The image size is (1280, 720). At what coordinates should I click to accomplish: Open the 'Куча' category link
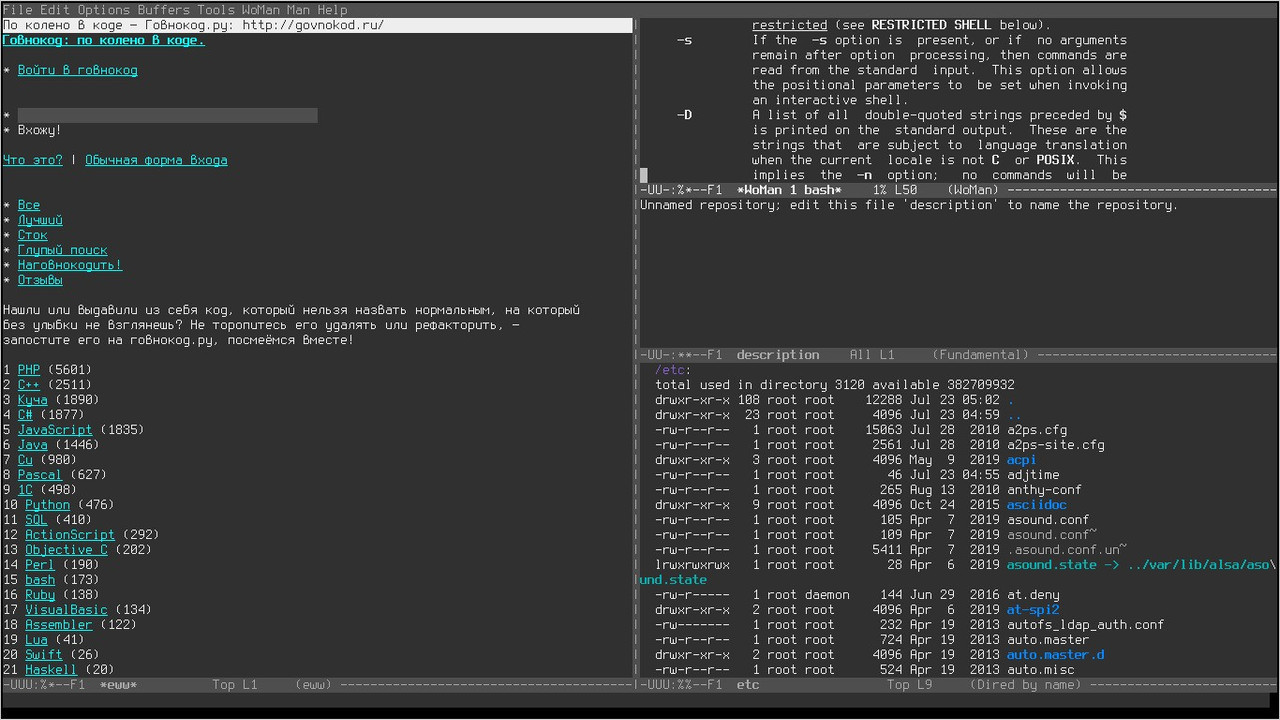[33, 400]
